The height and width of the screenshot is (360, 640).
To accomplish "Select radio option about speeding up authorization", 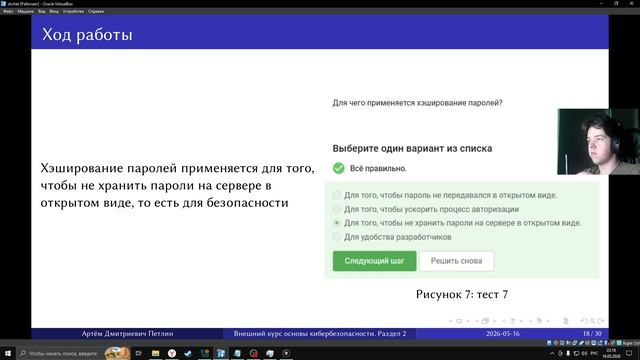I will tap(337, 209).
